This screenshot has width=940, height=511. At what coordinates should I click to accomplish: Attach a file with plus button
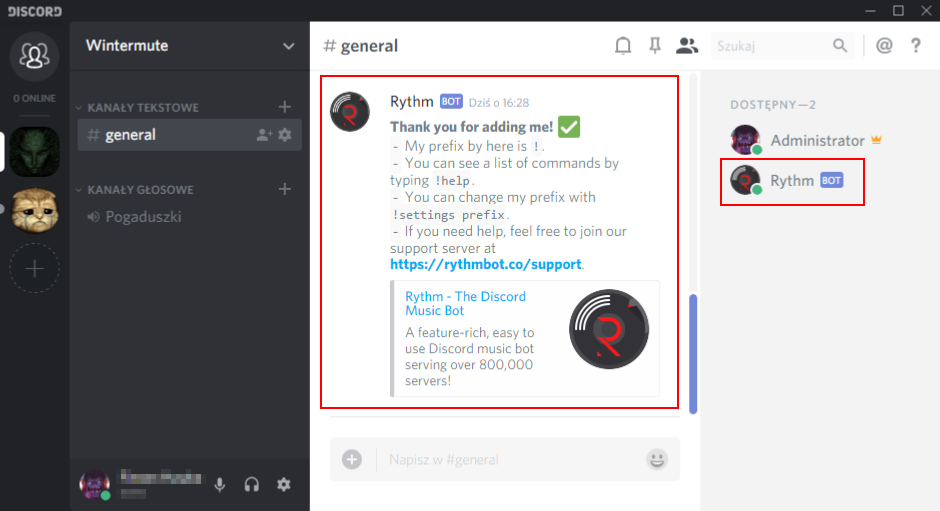(352, 459)
